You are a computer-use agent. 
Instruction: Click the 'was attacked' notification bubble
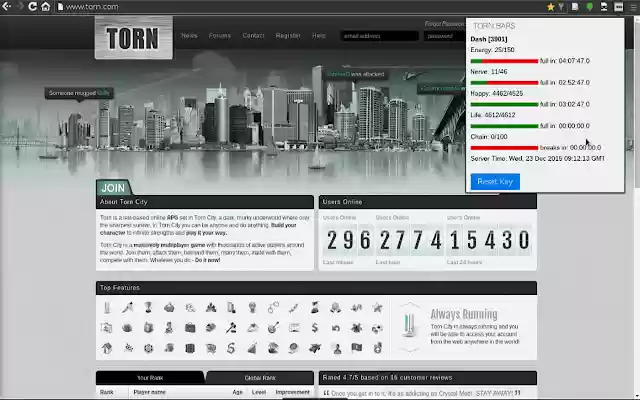355,74
